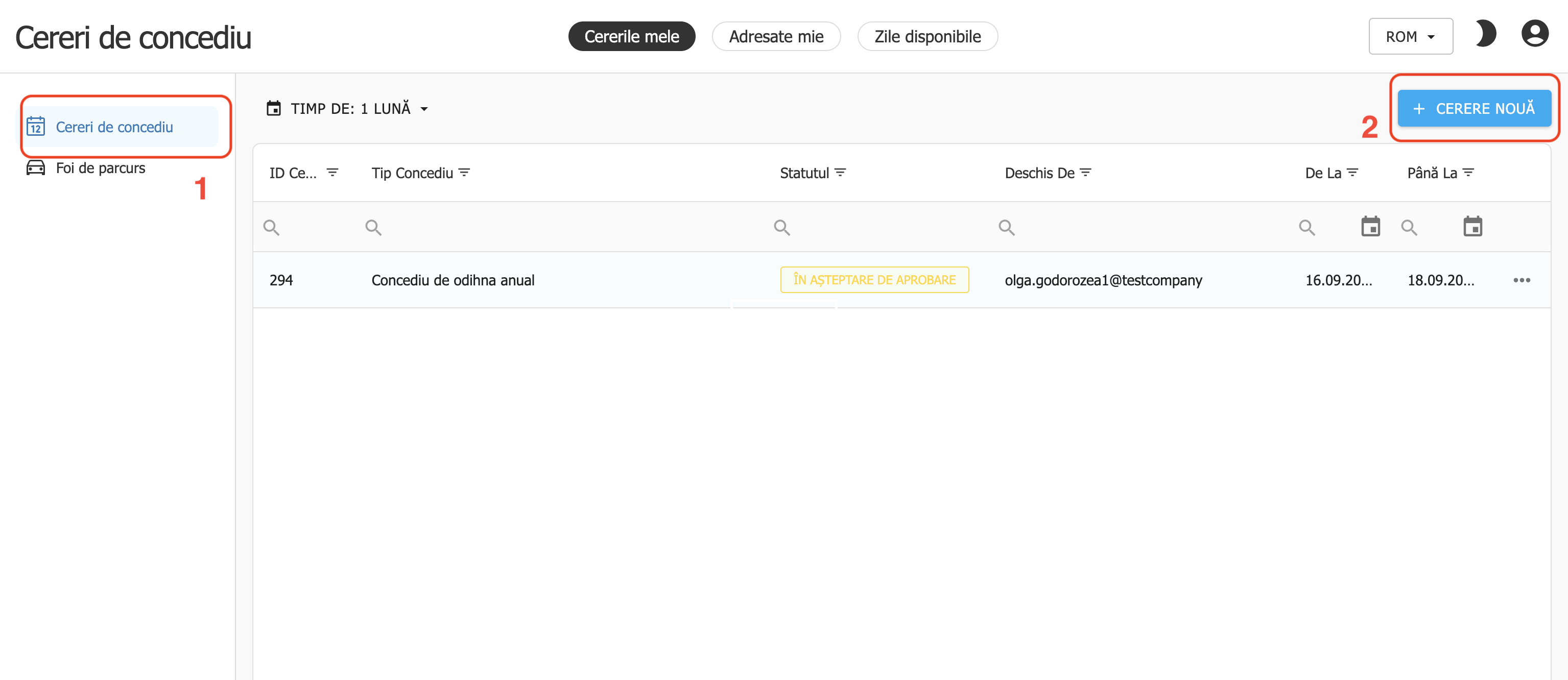Image resolution: width=1568 pixels, height=680 pixels.
Task: Click the ID Cerere column filter icon
Action: tap(332, 173)
